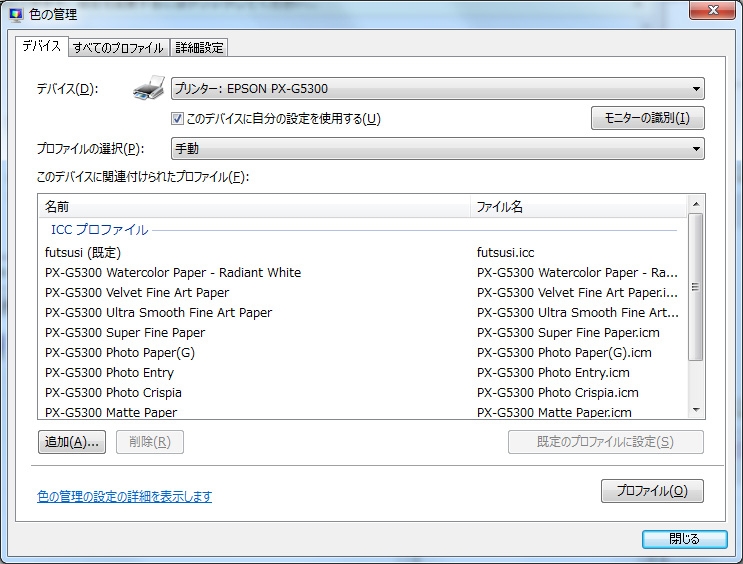Close the 色の管理 window

[712, 10]
